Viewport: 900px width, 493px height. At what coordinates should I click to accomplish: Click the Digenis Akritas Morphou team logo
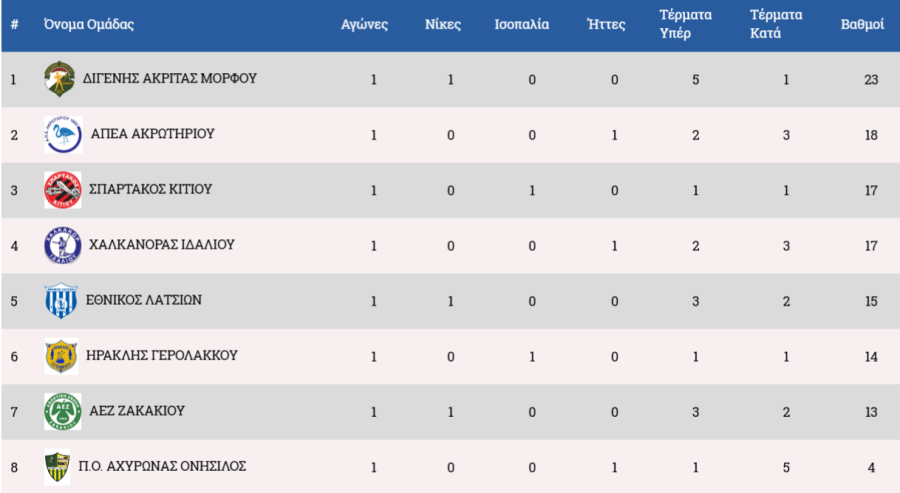59,79
